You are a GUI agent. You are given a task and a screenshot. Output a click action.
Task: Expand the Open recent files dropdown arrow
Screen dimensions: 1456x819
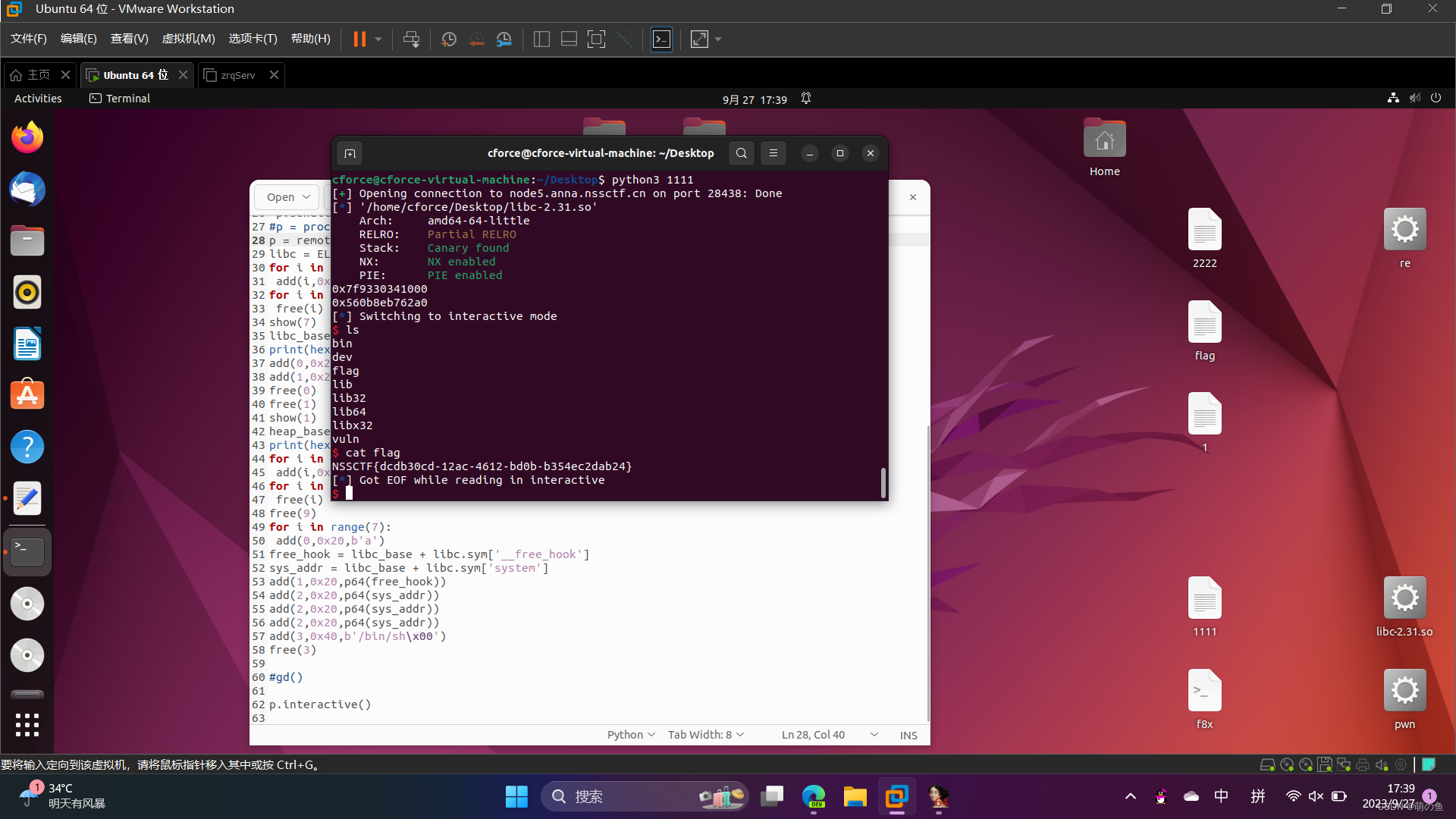(306, 197)
